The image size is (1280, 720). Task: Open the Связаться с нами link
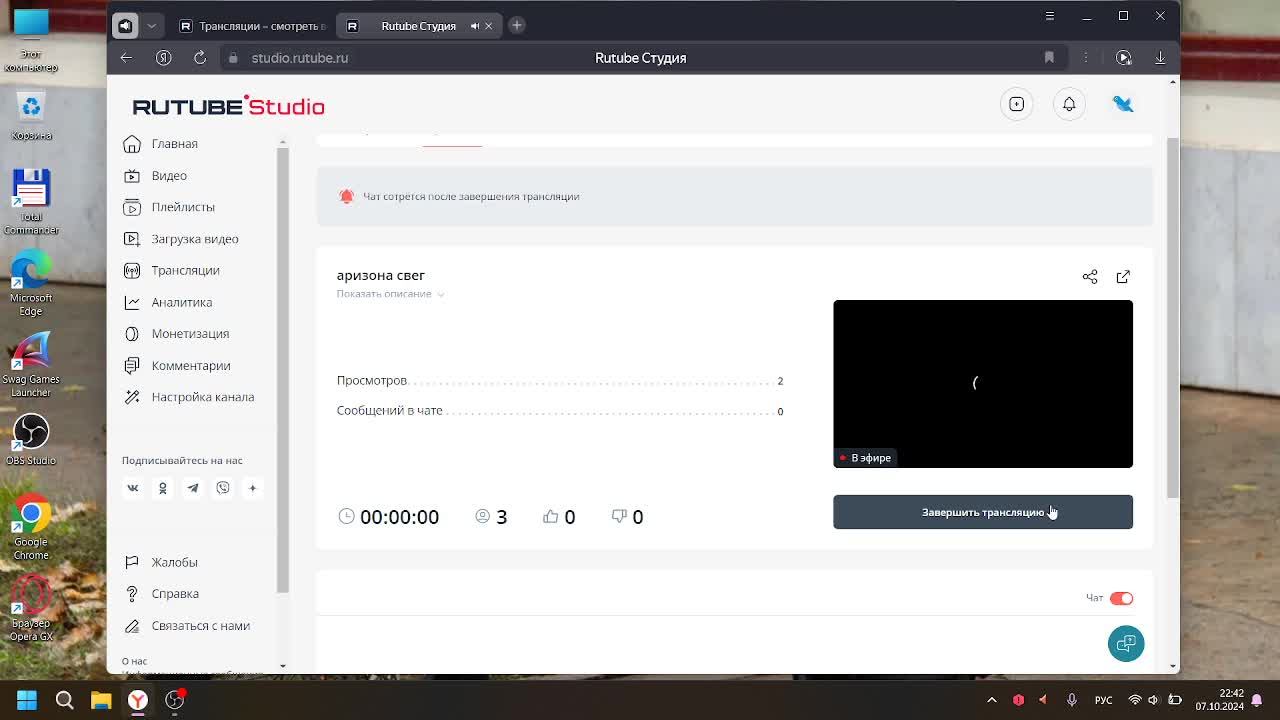point(200,626)
